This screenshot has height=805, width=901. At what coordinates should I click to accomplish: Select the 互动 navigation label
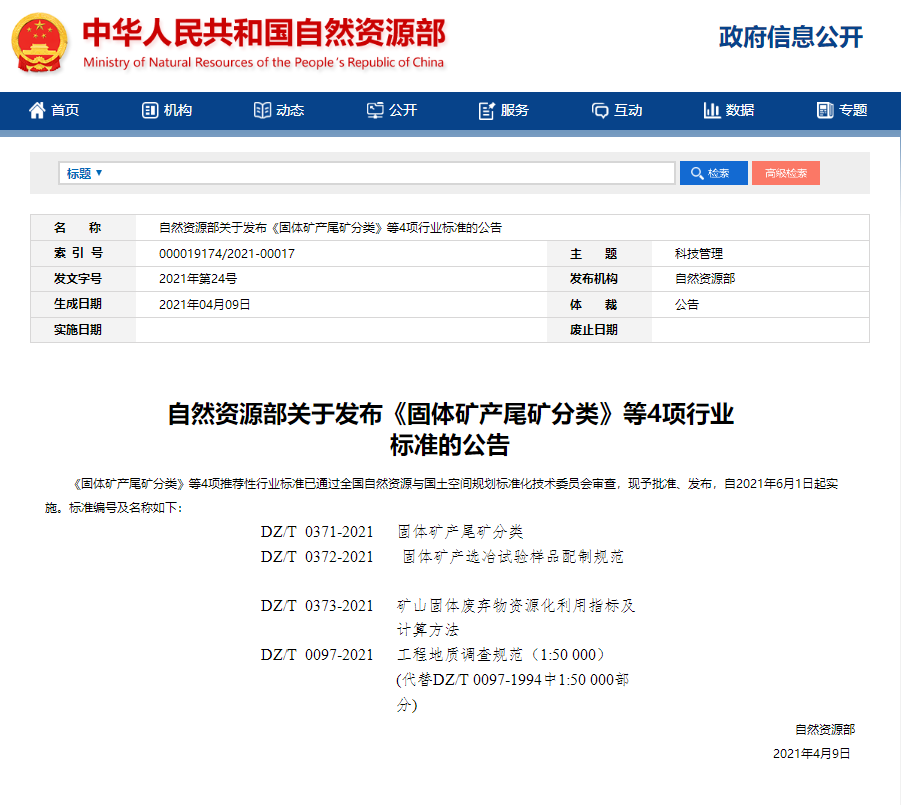[x=628, y=110]
